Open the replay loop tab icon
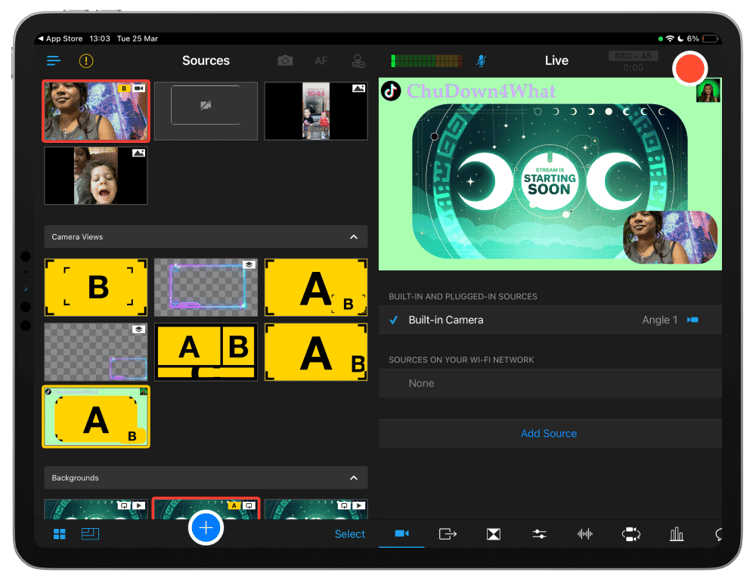This screenshot has width=756, height=581. coord(631,534)
